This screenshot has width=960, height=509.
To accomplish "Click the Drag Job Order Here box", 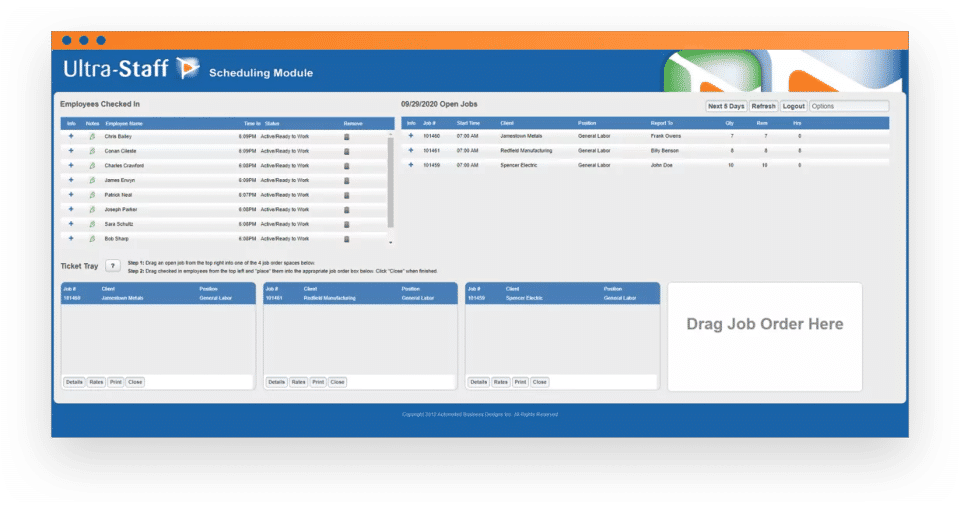I will tap(765, 336).
